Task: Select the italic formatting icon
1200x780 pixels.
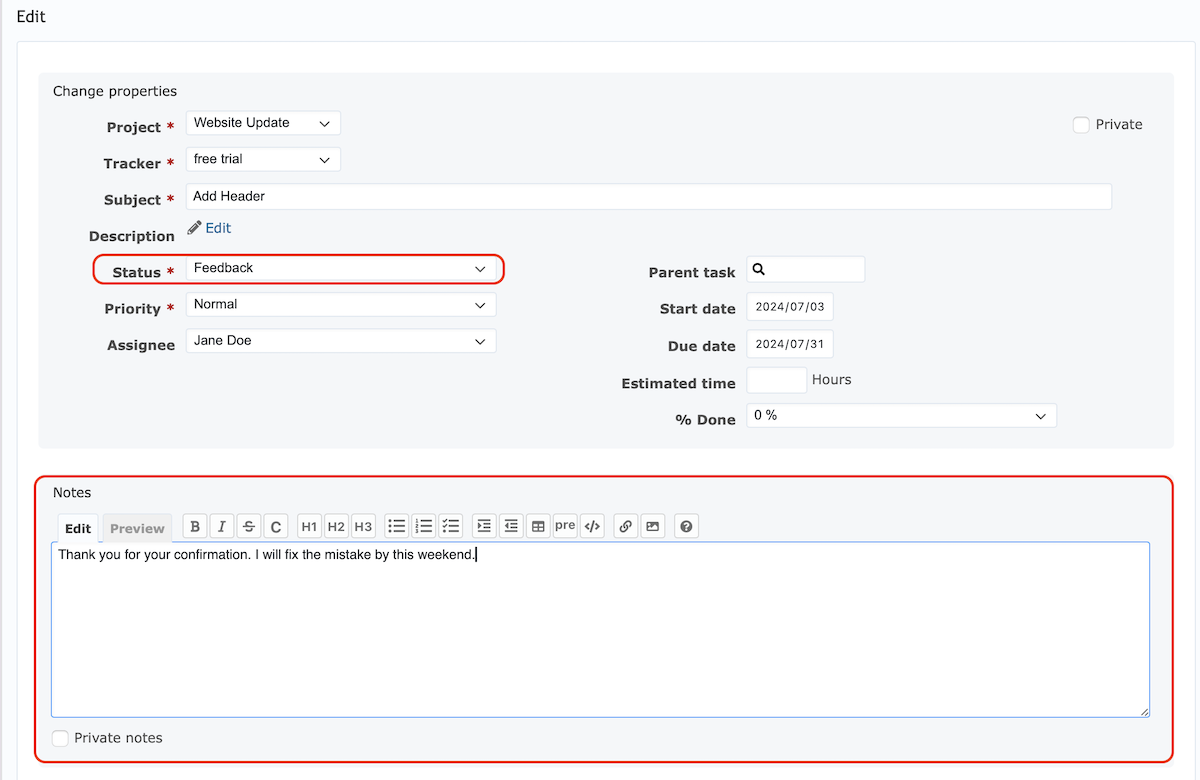Action: [x=221, y=525]
